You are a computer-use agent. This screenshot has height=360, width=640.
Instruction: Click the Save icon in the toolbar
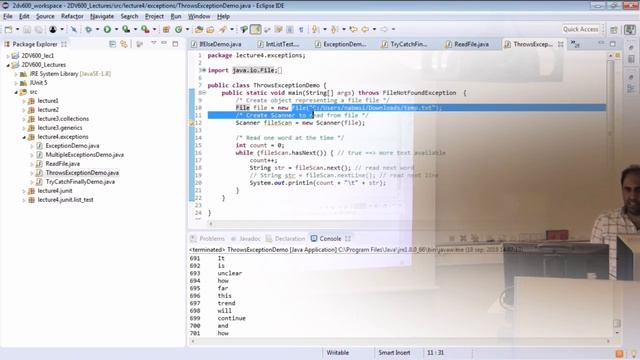(27, 29)
